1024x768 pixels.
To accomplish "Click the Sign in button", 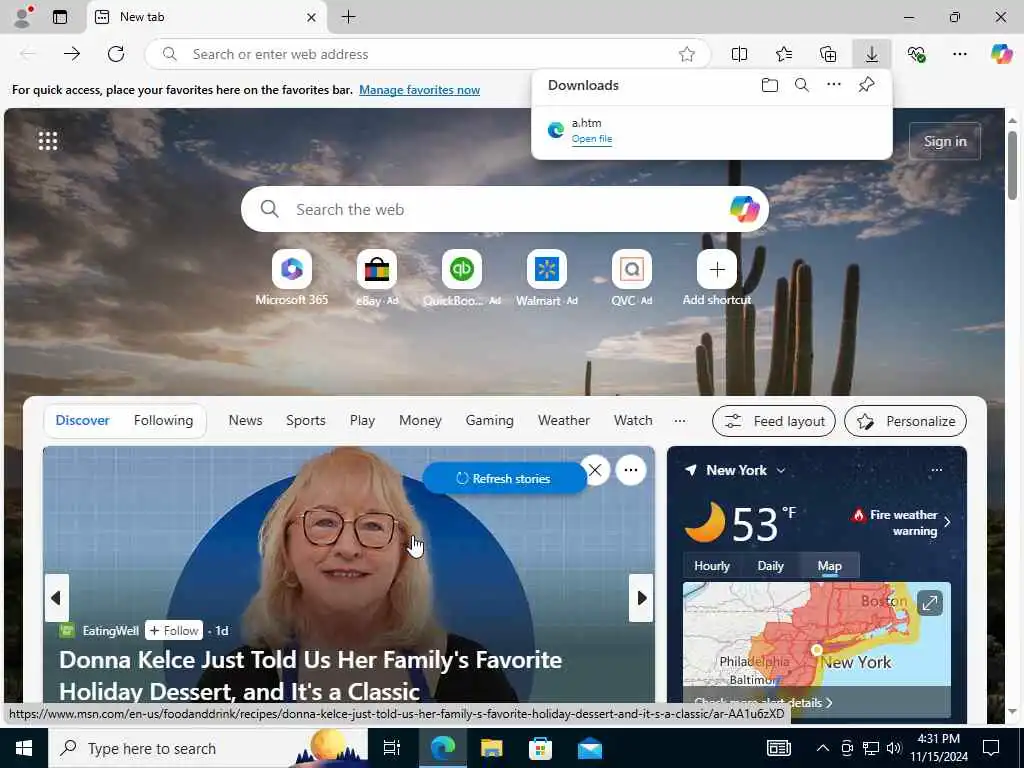I will [x=945, y=141].
